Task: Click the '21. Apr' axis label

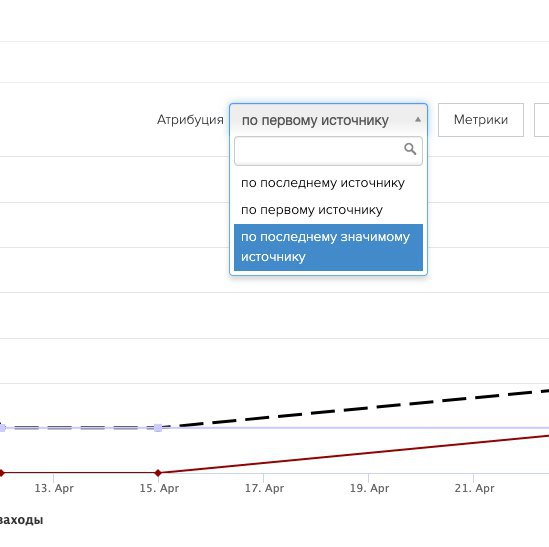Action: click(474, 488)
